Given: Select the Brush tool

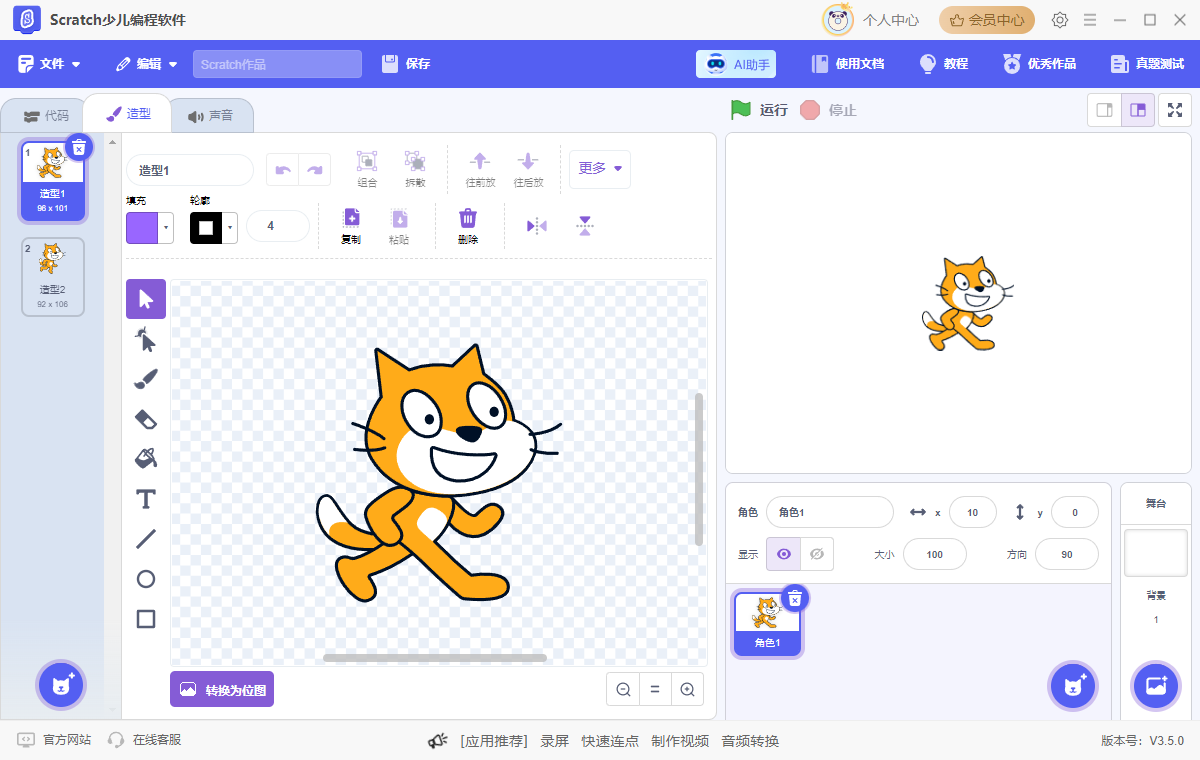Looking at the screenshot, I should pyautogui.click(x=145, y=378).
